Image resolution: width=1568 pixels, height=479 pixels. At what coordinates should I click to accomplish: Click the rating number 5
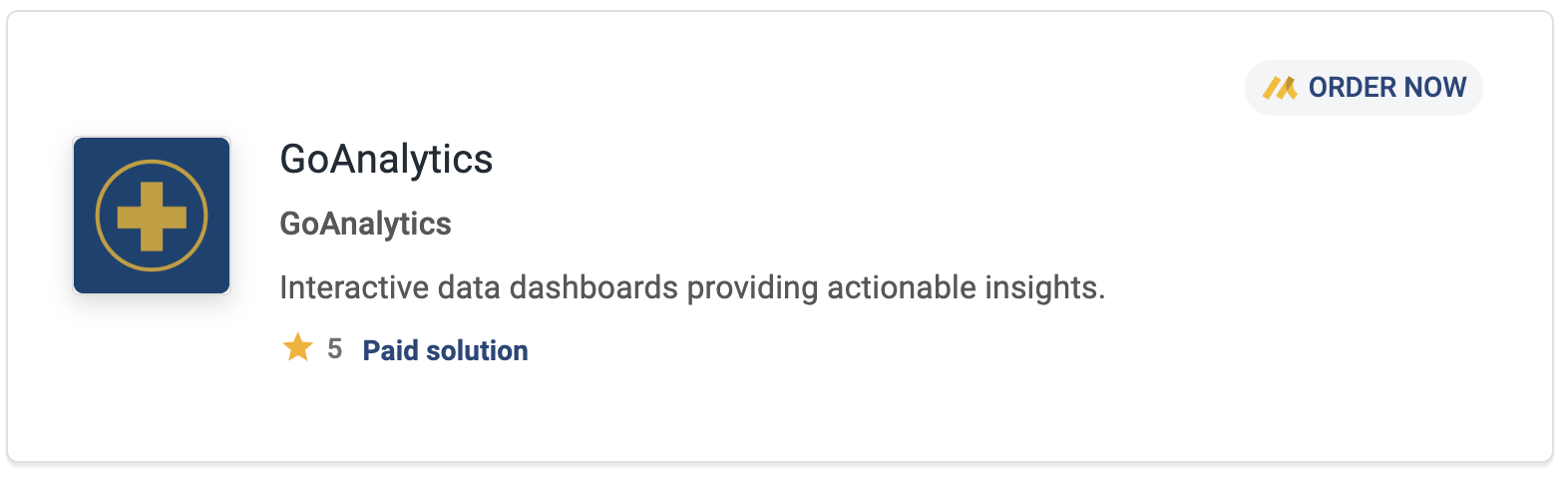pyautogui.click(x=334, y=349)
